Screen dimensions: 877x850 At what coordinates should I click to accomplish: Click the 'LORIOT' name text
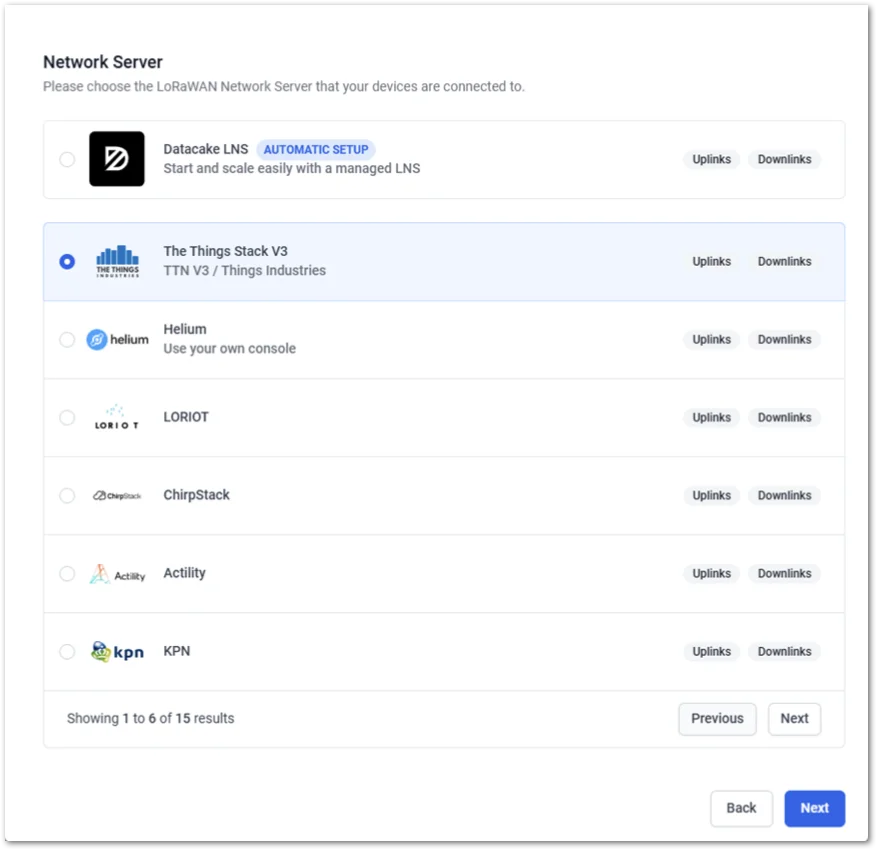point(186,417)
